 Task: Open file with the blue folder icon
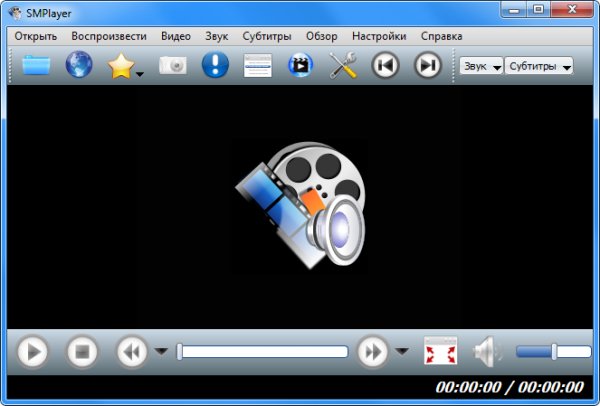36,65
